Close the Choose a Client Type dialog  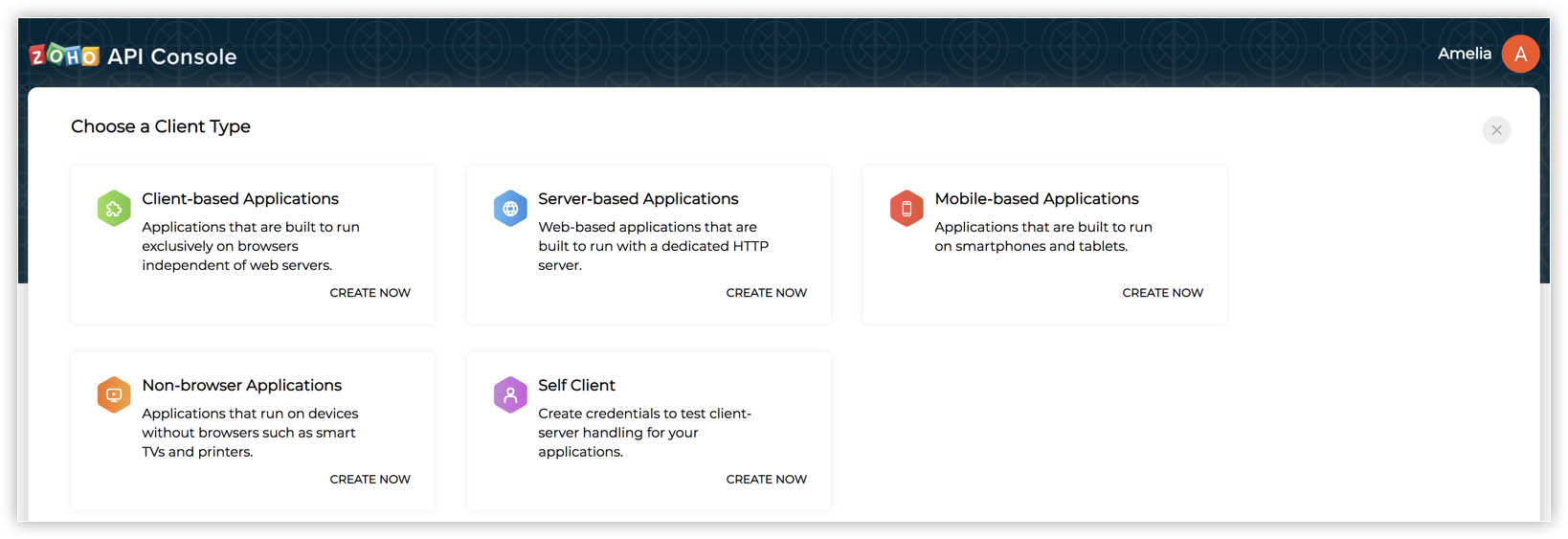click(1497, 130)
